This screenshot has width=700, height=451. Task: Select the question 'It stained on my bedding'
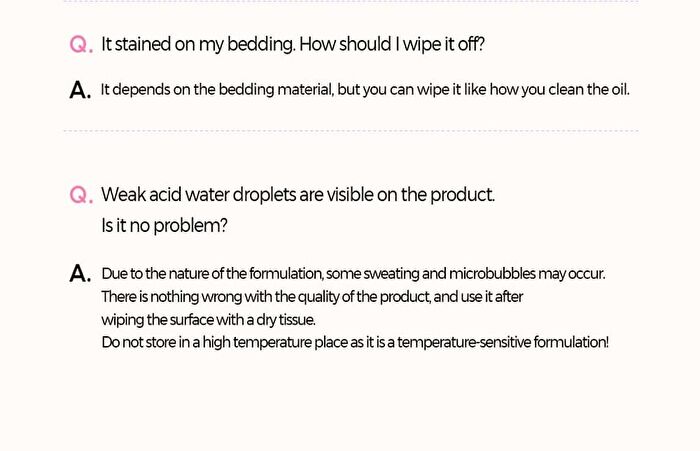(293, 45)
